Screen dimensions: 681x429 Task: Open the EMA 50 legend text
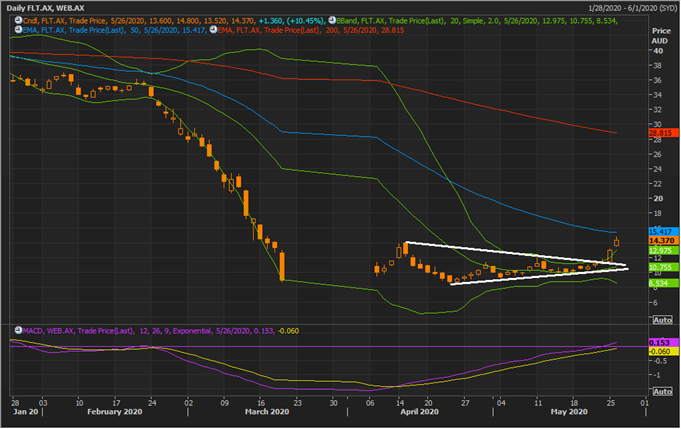(x=114, y=30)
